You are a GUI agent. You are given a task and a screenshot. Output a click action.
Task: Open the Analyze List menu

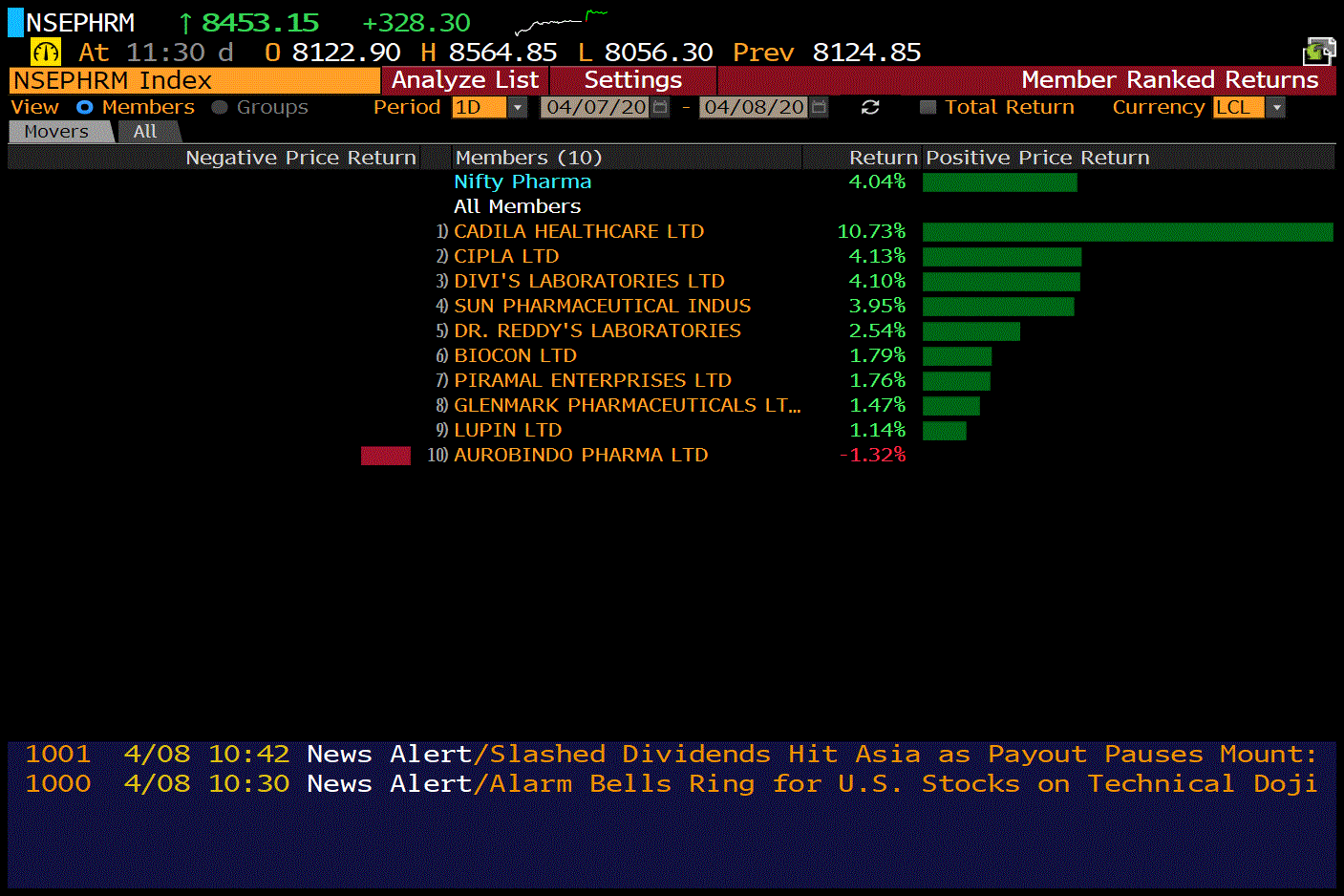click(465, 80)
